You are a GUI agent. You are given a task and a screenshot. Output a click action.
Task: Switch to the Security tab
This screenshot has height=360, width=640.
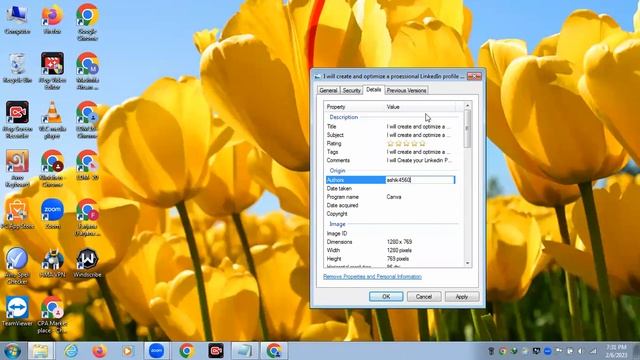(351, 90)
